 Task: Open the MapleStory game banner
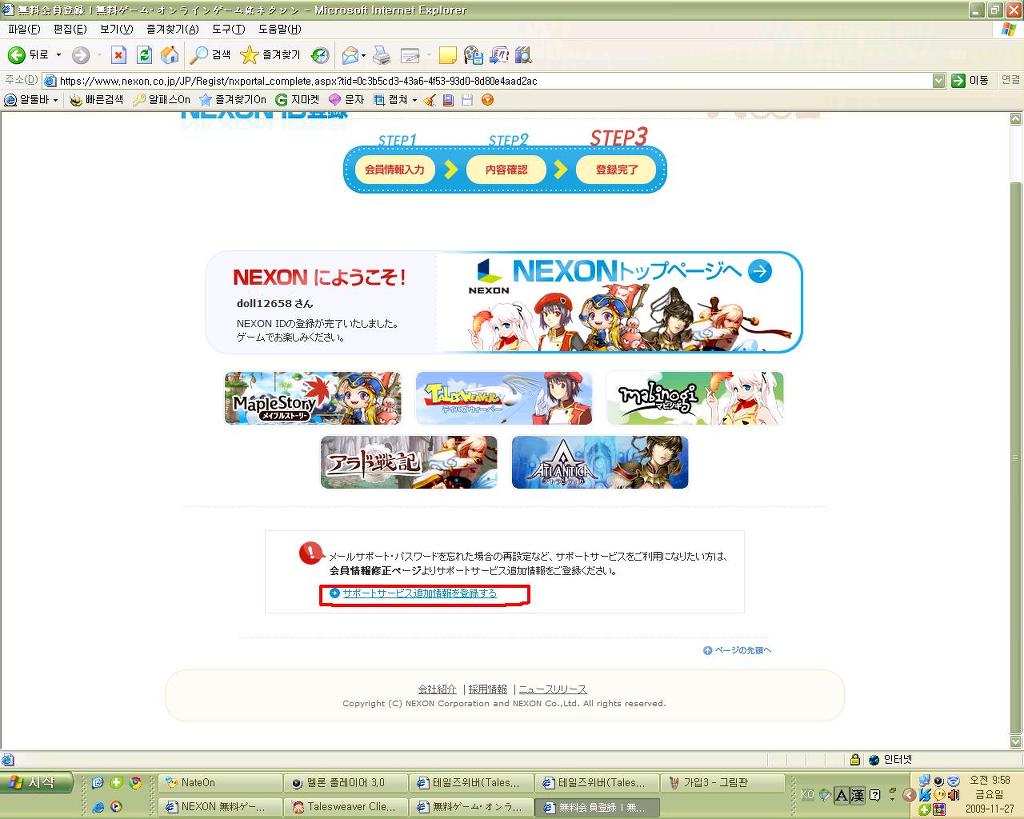tap(313, 398)
